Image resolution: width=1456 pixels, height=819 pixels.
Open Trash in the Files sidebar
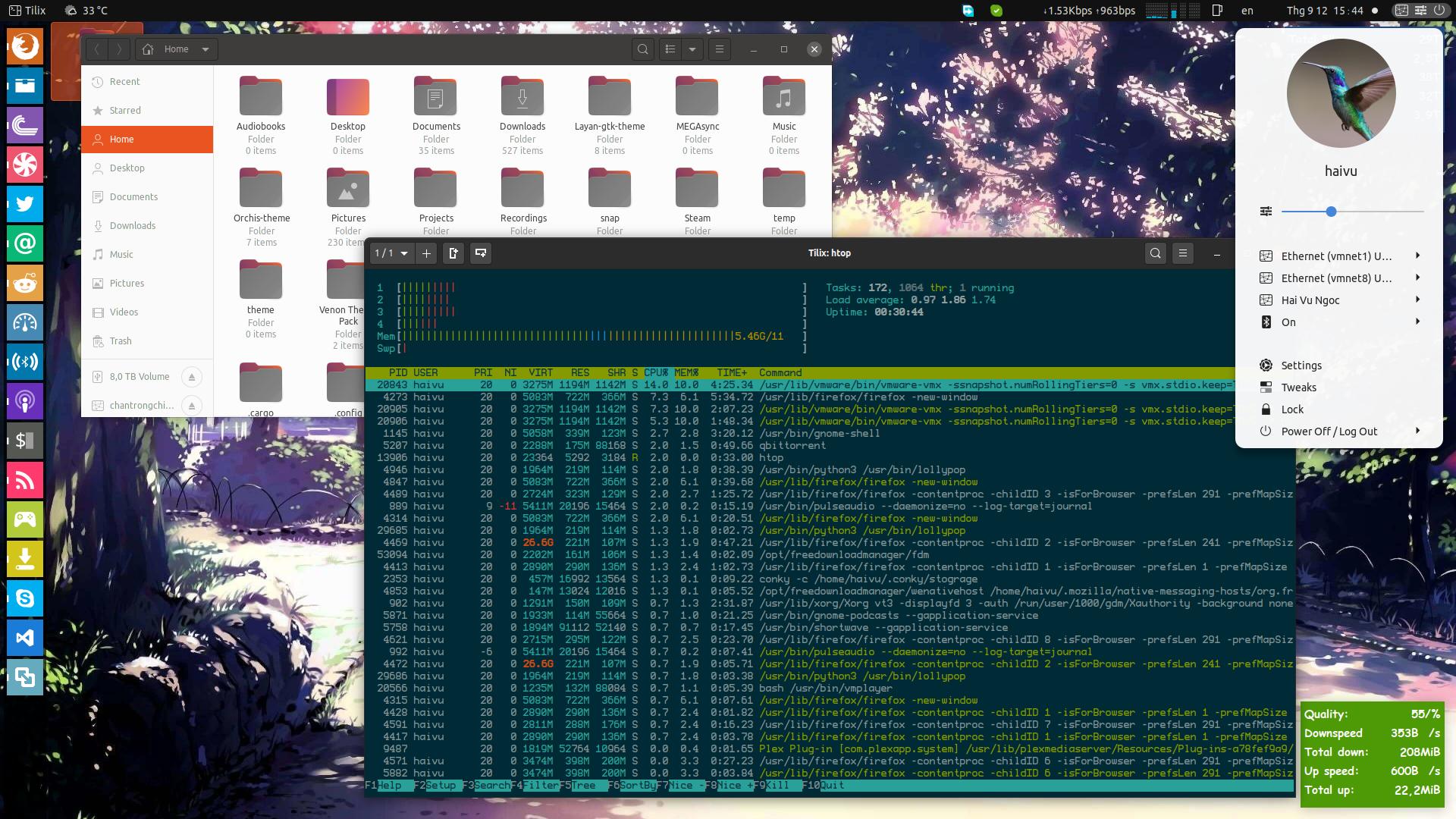tap(147, 341)
